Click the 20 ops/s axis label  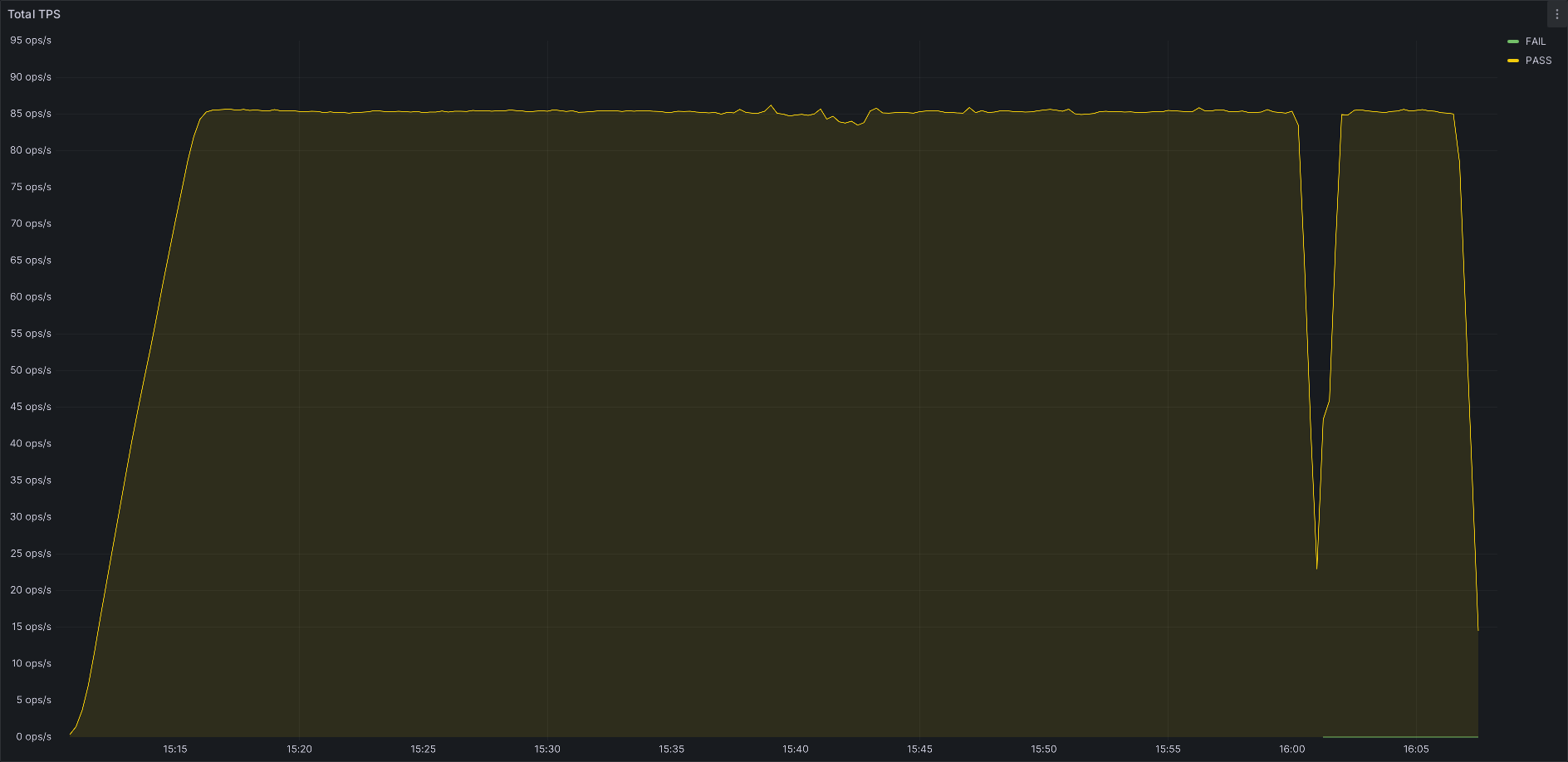pos(31,590)
